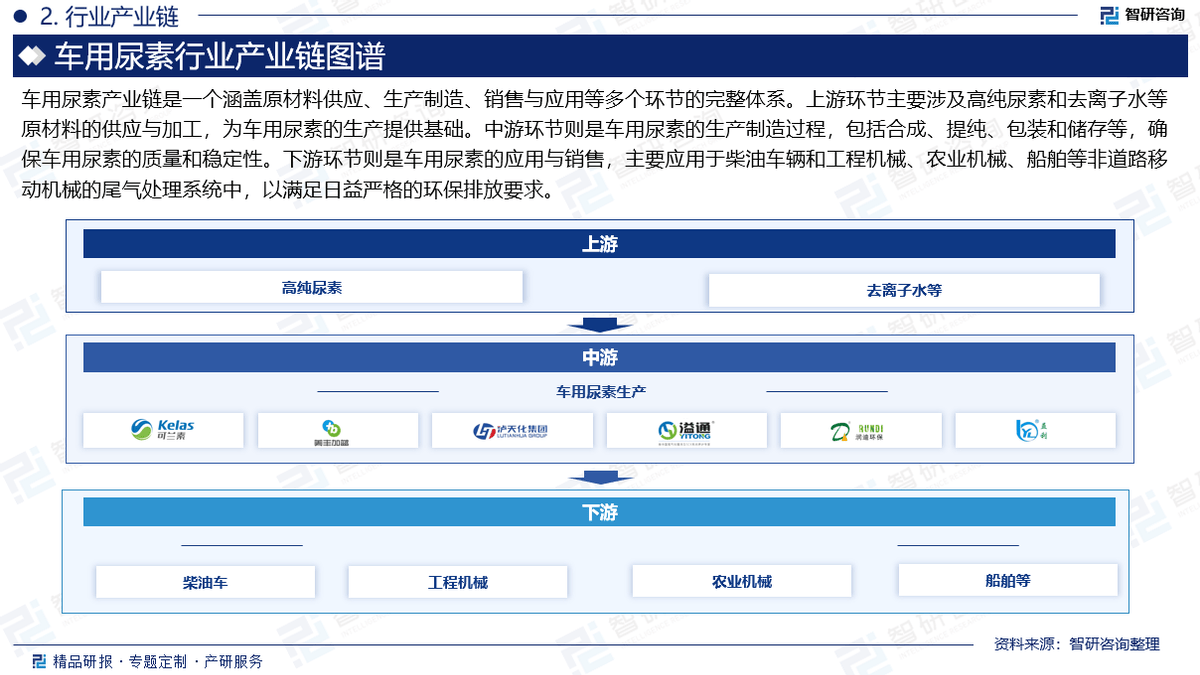
Task: Click the blue dot bullet before 2. 行业产业链
Action: pos(19,17)
